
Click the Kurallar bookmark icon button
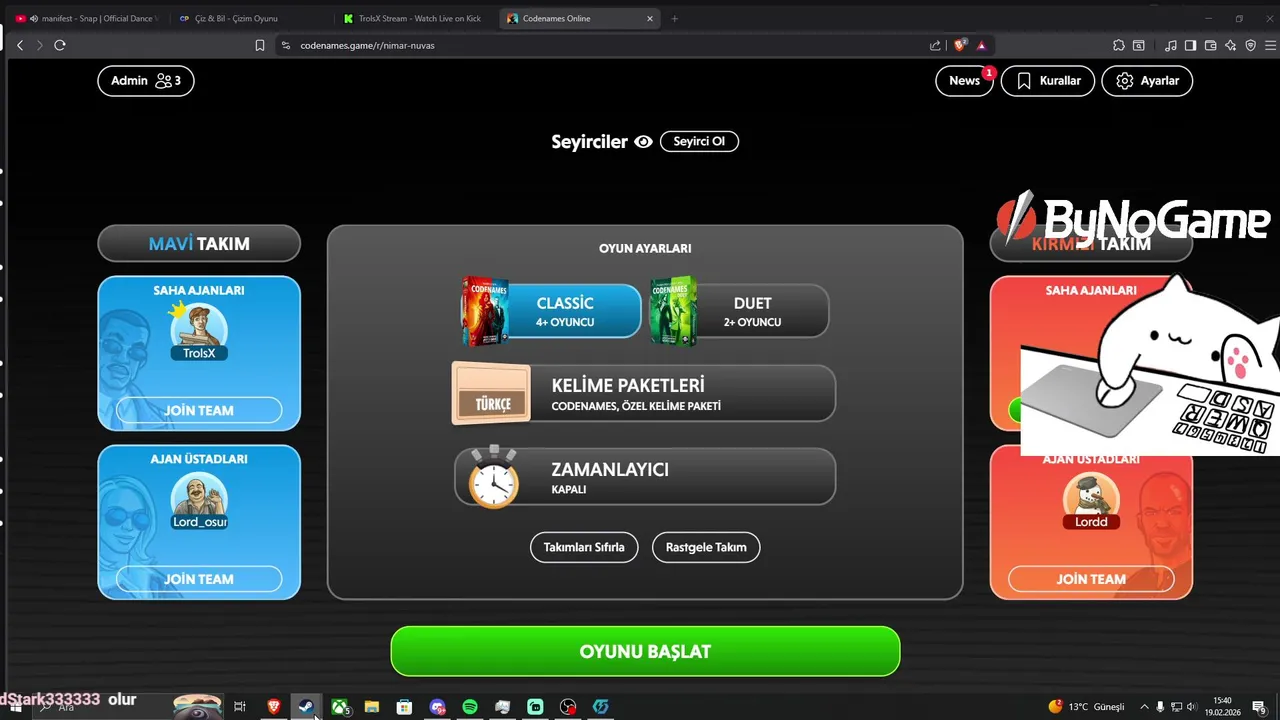pyautogui.click(x=1047, y=81)
